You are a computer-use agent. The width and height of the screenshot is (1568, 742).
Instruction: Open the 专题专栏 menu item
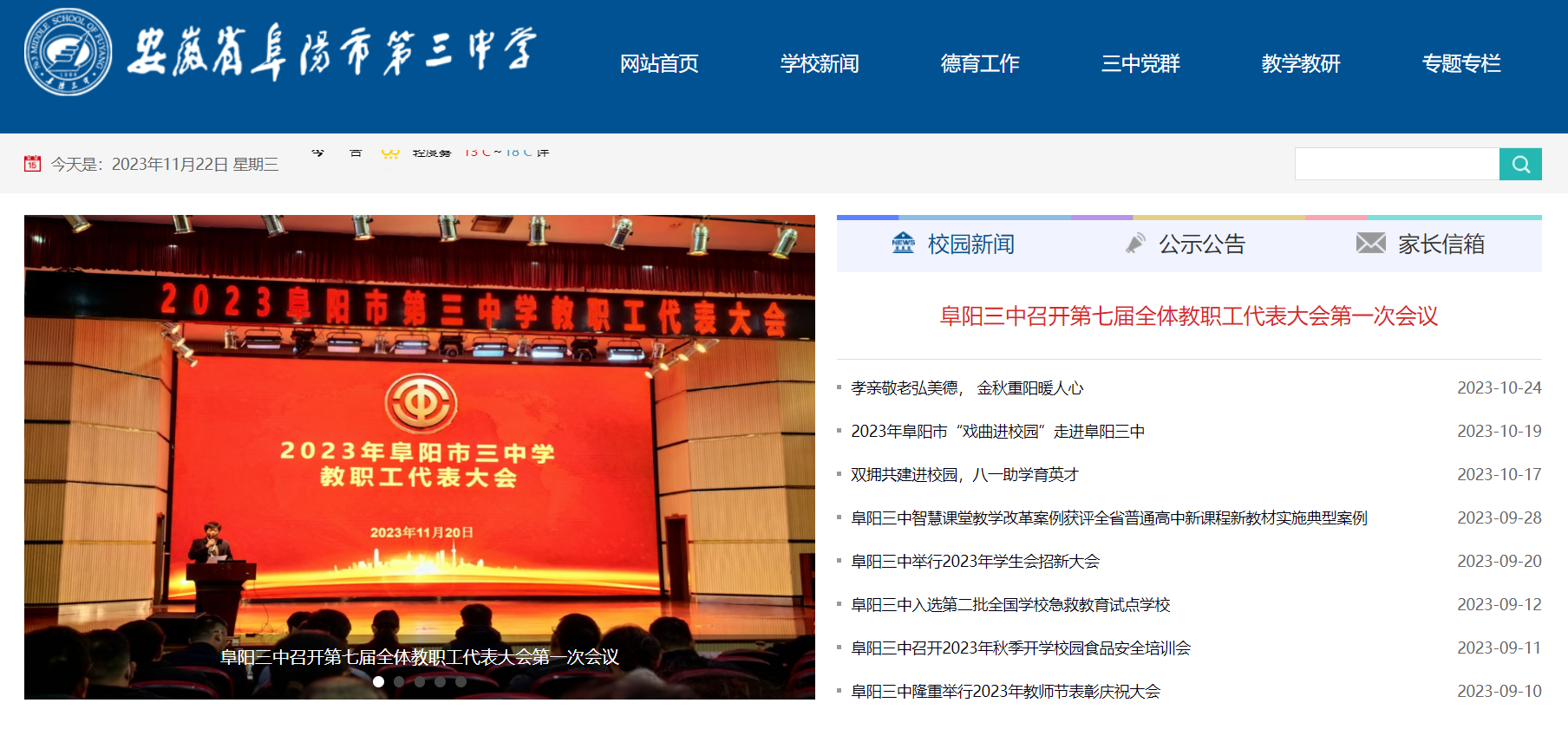point(1461,63)
